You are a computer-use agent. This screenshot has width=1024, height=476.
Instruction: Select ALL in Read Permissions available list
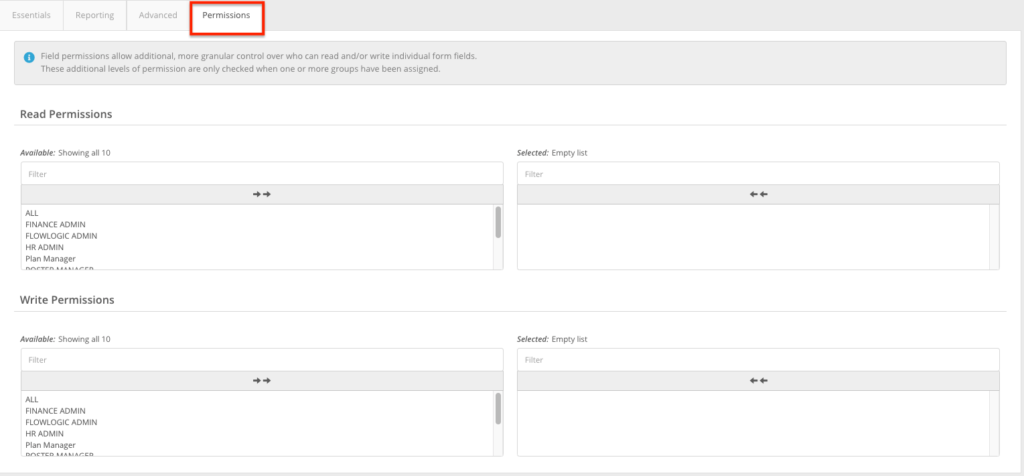pos(32,213)
